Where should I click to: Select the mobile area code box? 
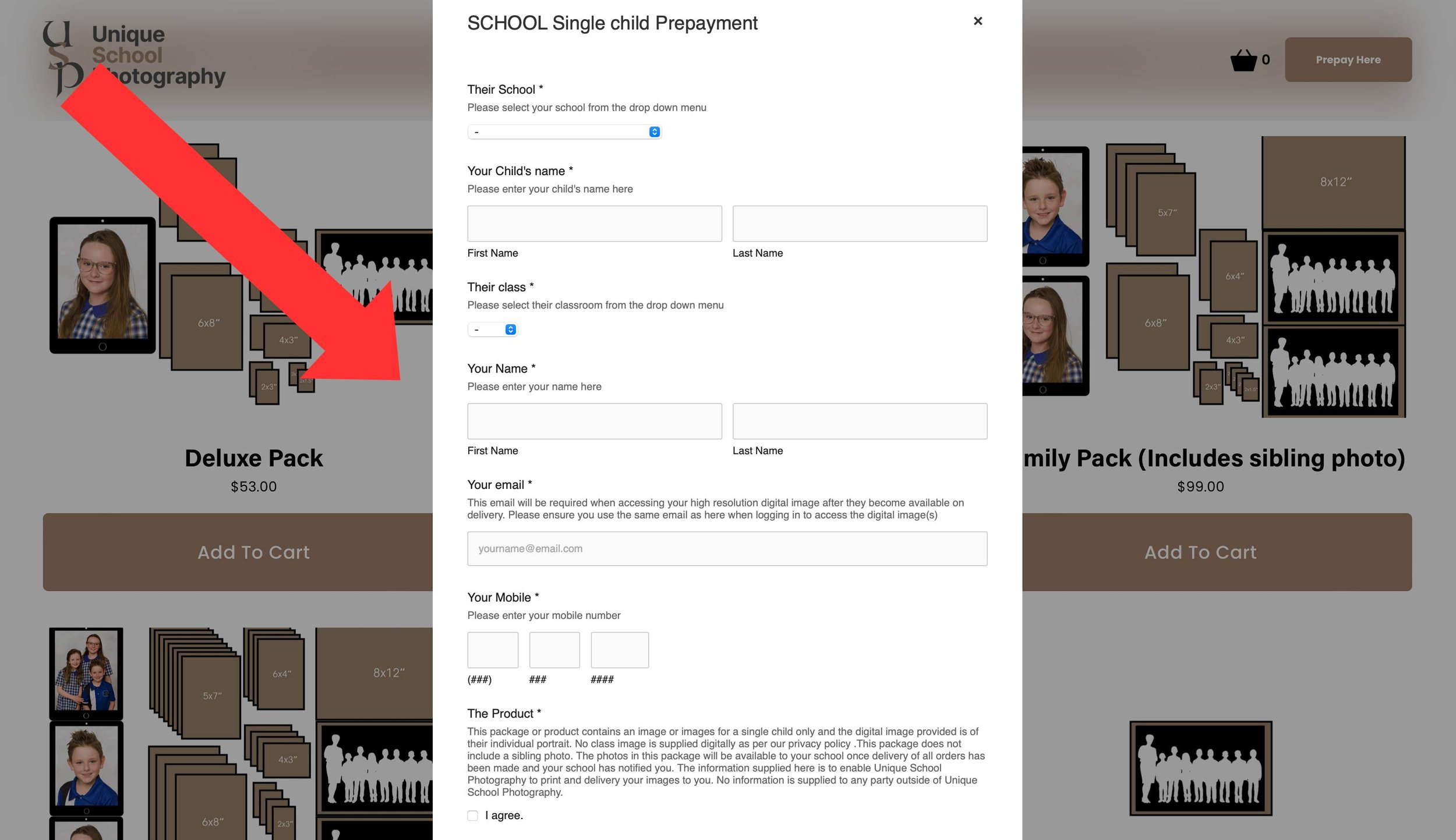(492, 650)
